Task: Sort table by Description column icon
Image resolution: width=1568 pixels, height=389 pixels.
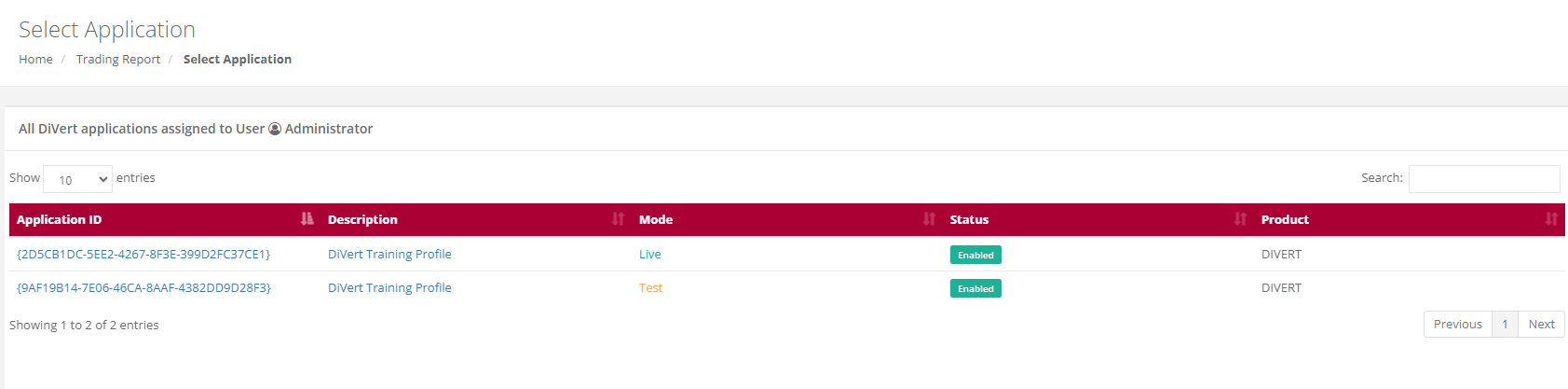Action: click(618, 219)
